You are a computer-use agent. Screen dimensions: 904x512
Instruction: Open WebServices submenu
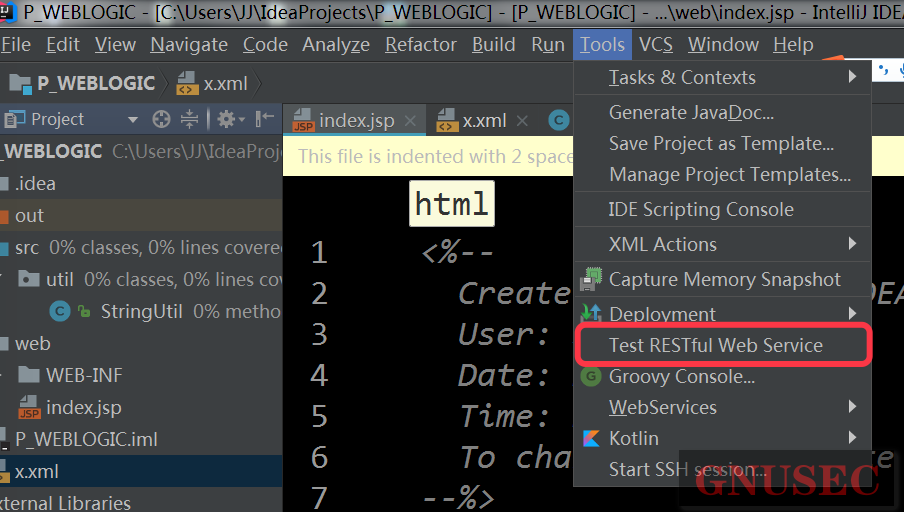pos(722,408)
